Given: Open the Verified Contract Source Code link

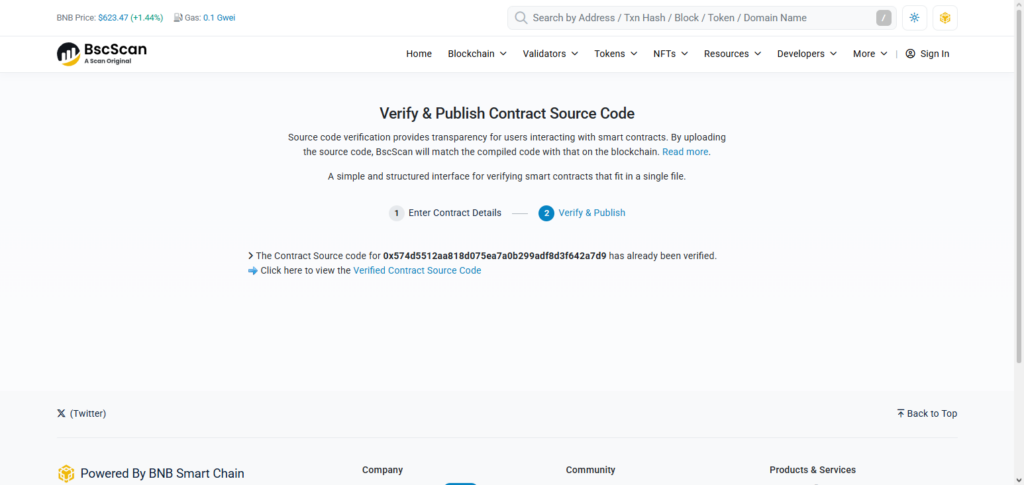Looking at the screenshot, I should (417, 271).
